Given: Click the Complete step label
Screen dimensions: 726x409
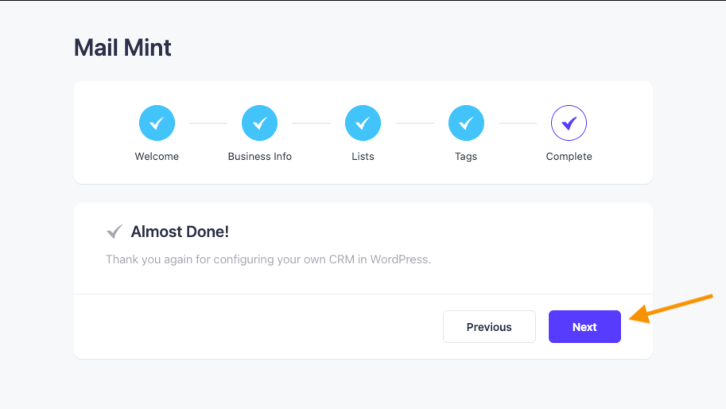Looking at the screenshot, I should [569, 157].
